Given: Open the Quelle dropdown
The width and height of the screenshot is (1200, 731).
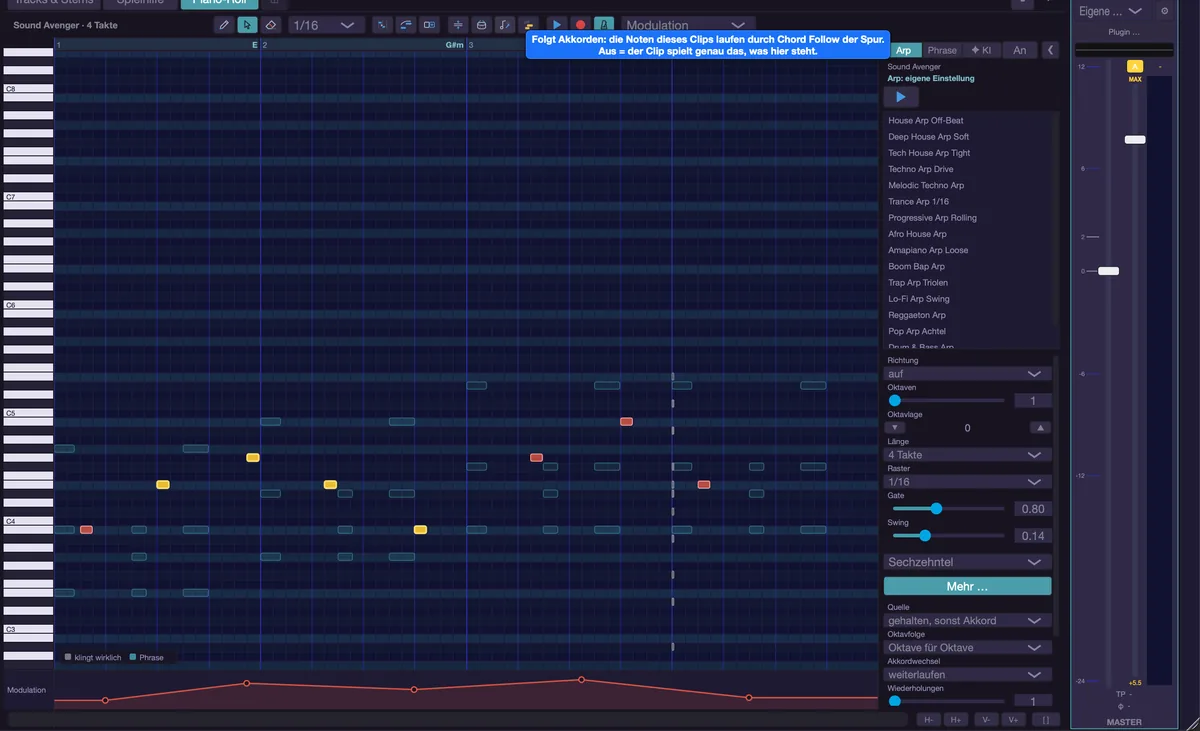Looking at the screenshot, I should (x=968, y=621).
